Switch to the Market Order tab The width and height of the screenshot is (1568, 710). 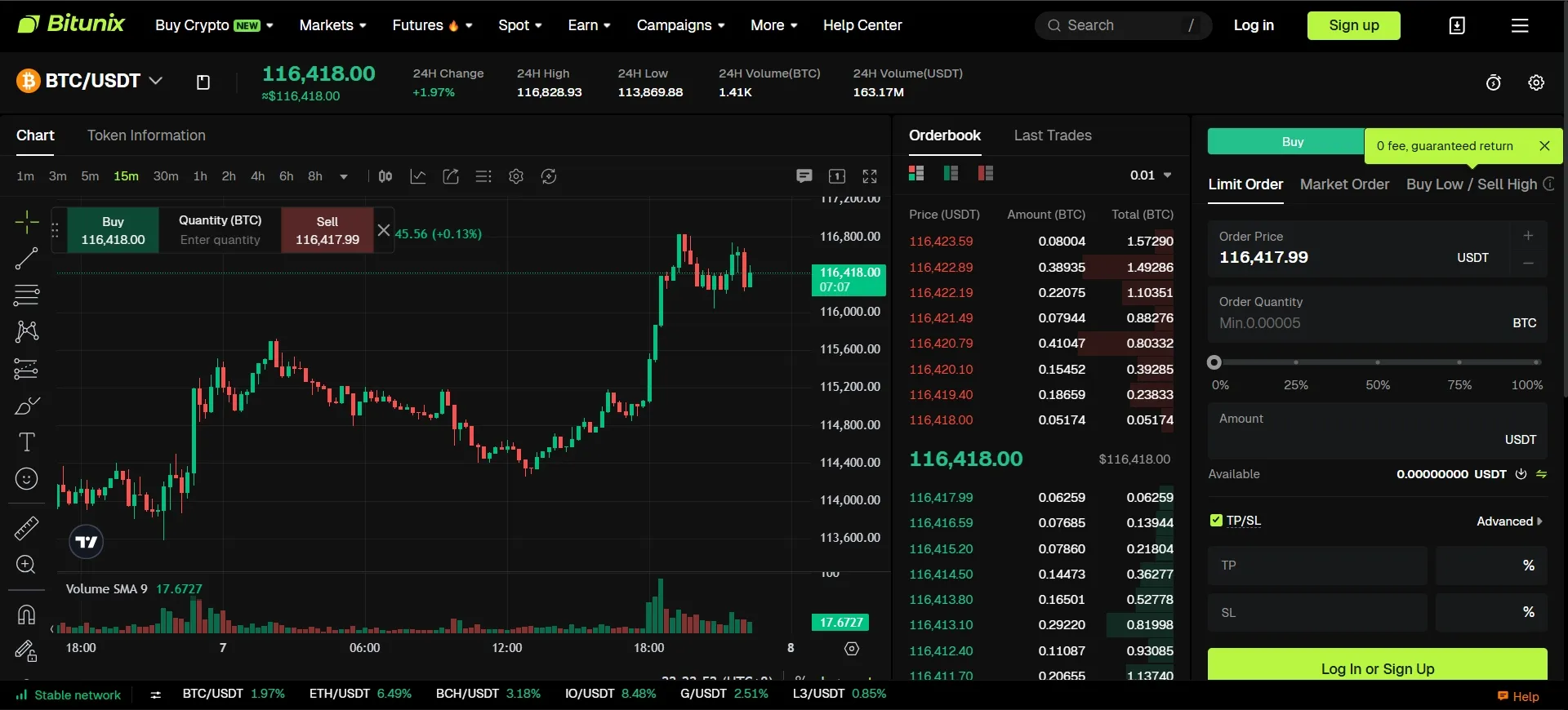[x=1344, y=184]
